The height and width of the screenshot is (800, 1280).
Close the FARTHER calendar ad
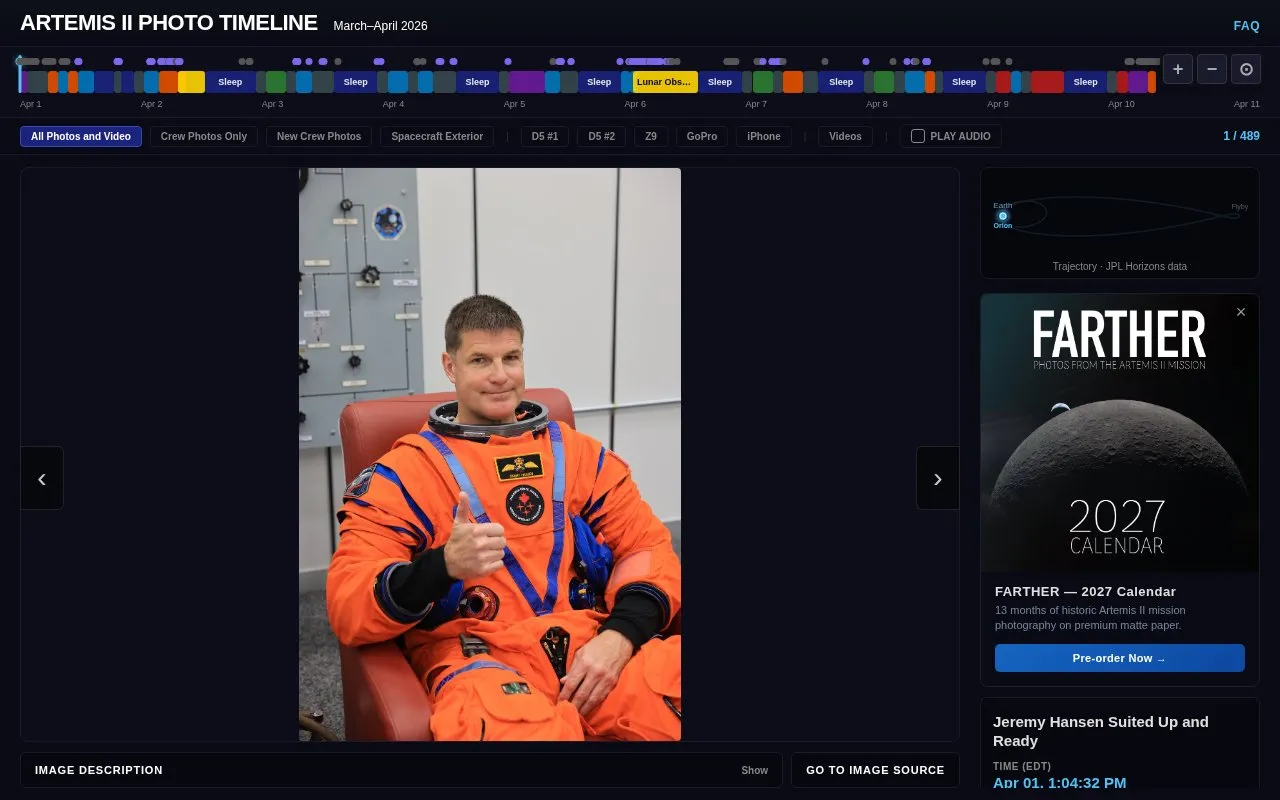(x=1241, y=312)
